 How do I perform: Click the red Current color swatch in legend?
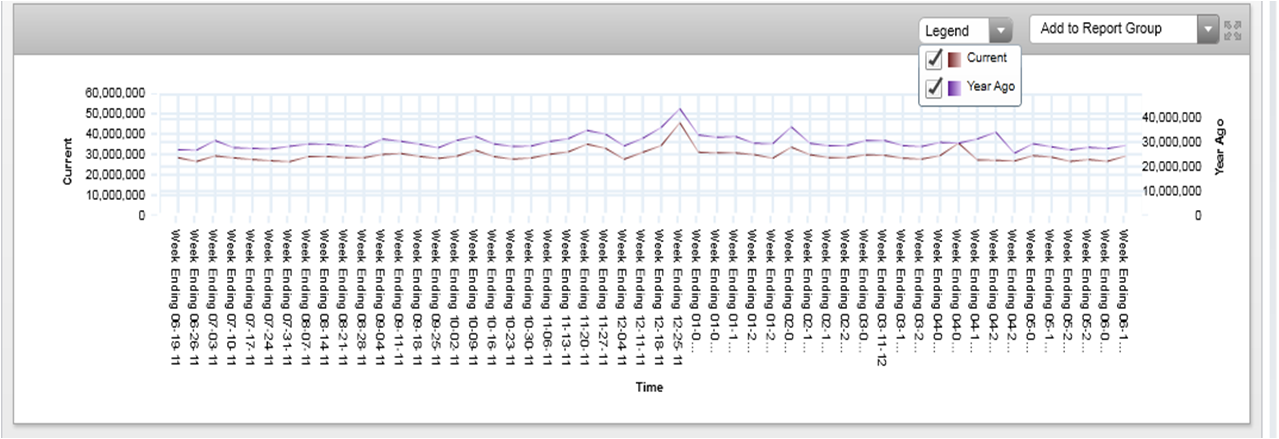pos(955,59)
